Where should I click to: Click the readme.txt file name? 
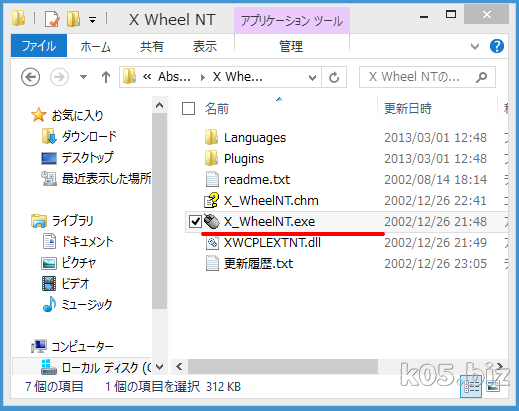click(x=257, y=180)
